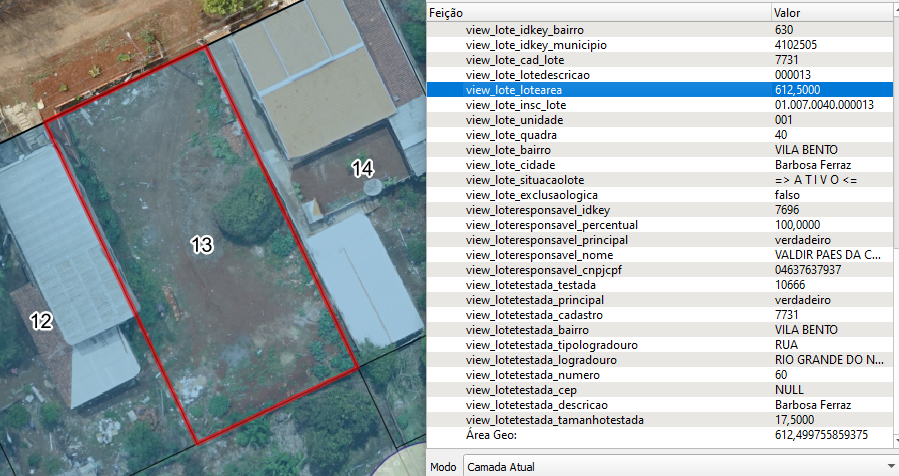Select the view_loteresponsavel_idkey row
The image size is (899, 476).
[660, 210]
